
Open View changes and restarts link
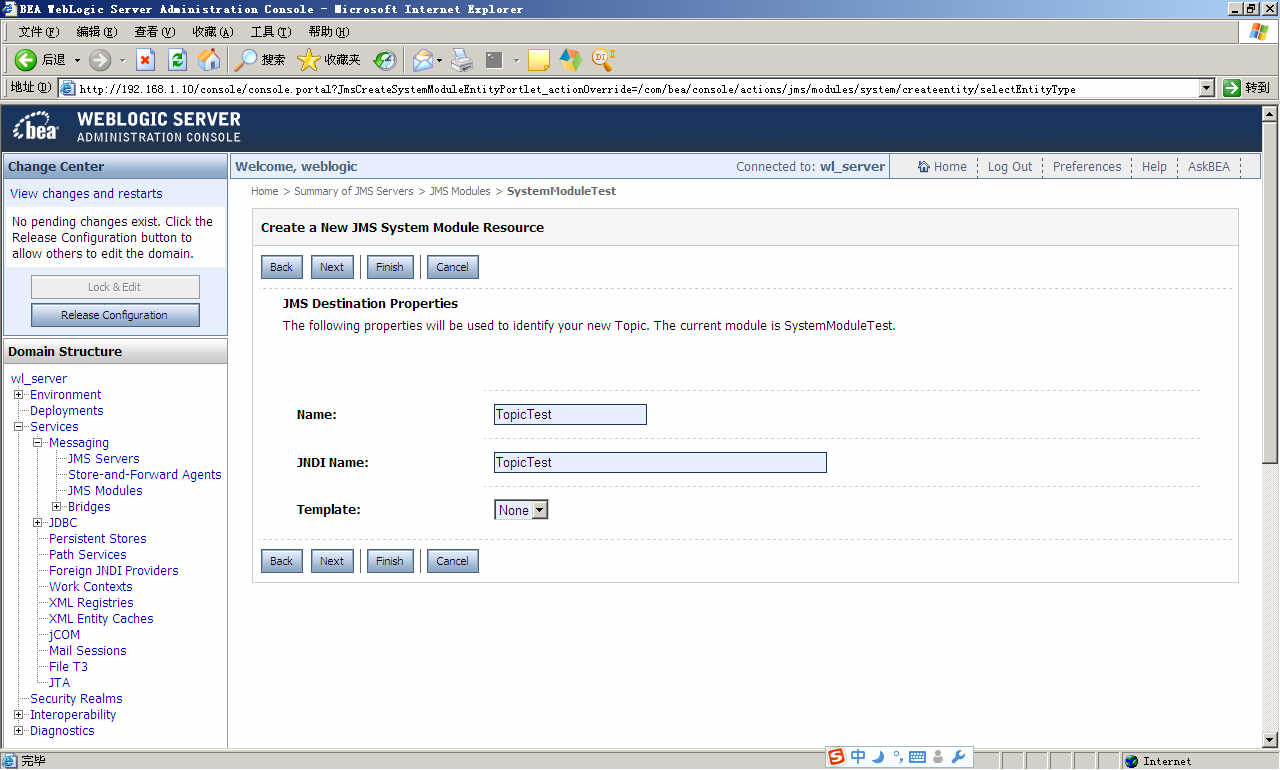click(86, 193)
